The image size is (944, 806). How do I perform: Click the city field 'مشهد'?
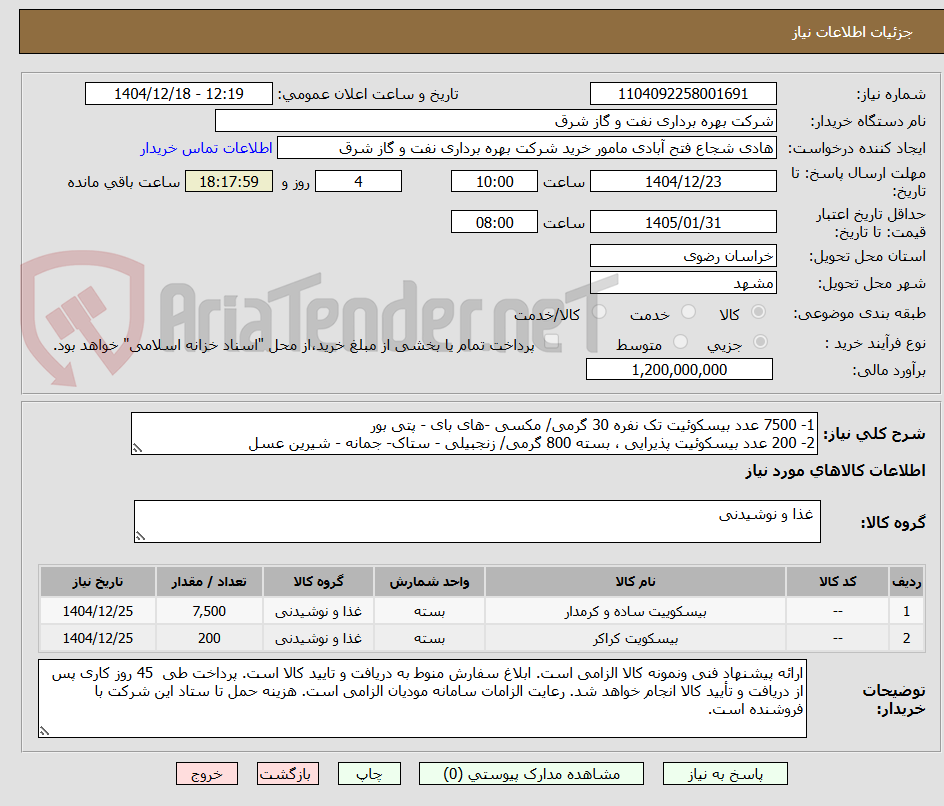pos(683,283)
